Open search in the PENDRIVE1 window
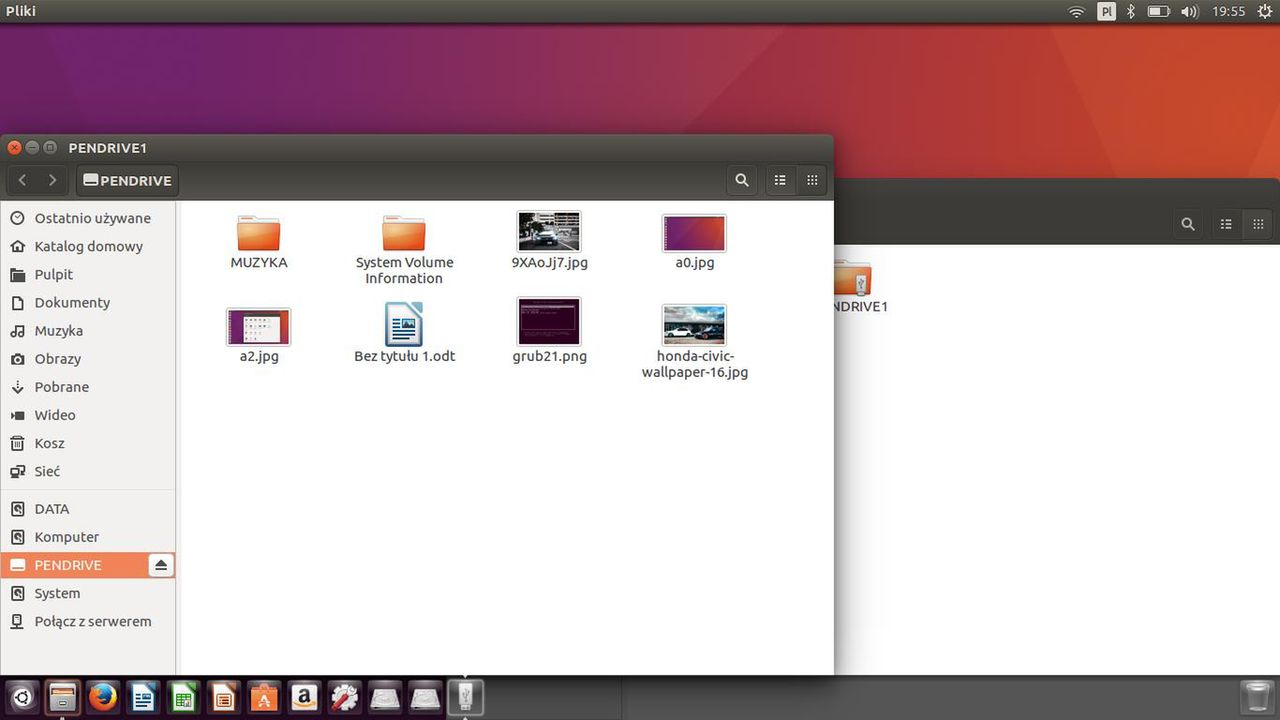 coord(742,180)
